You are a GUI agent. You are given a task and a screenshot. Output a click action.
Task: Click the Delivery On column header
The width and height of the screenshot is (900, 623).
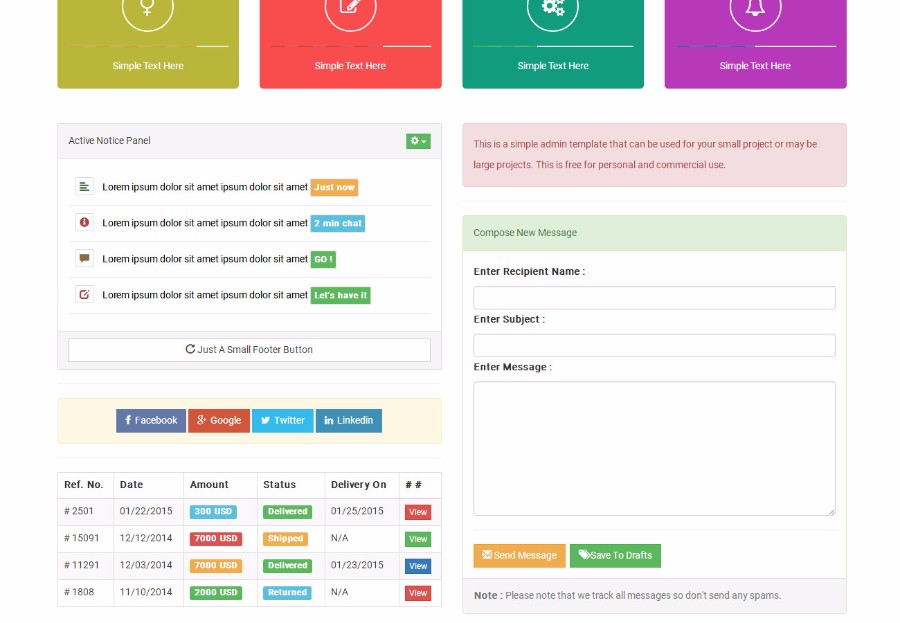[359, 485]
